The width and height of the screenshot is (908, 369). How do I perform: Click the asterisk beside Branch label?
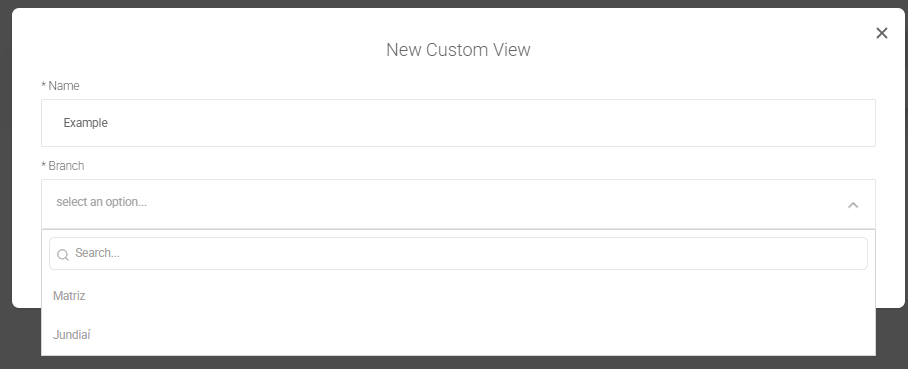pyautogui.click(x=43, y=166)
